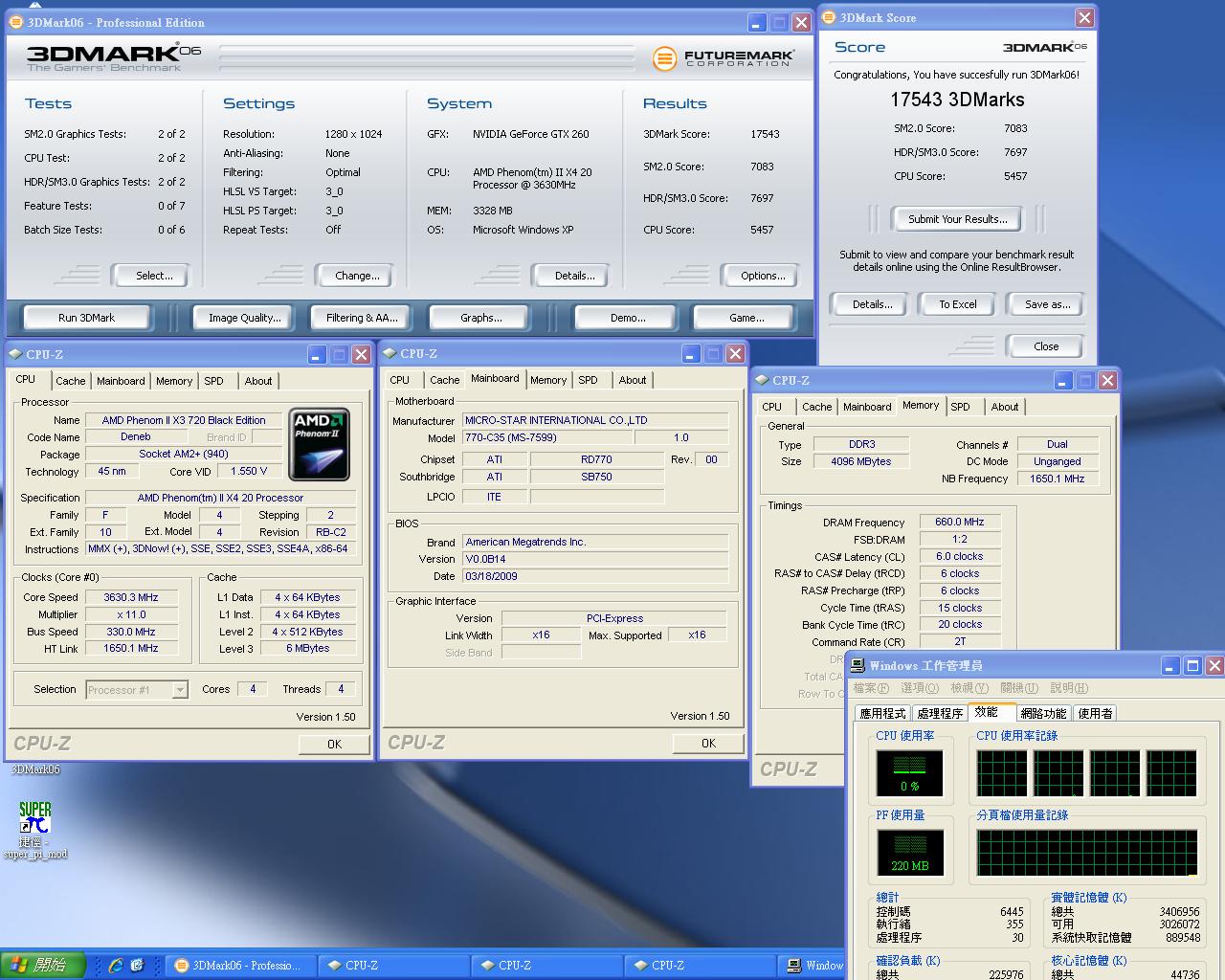Open Memory tab in the CPU-Z processor window
The height and width of the screenshot is (980, 1225).
point(174,381)
